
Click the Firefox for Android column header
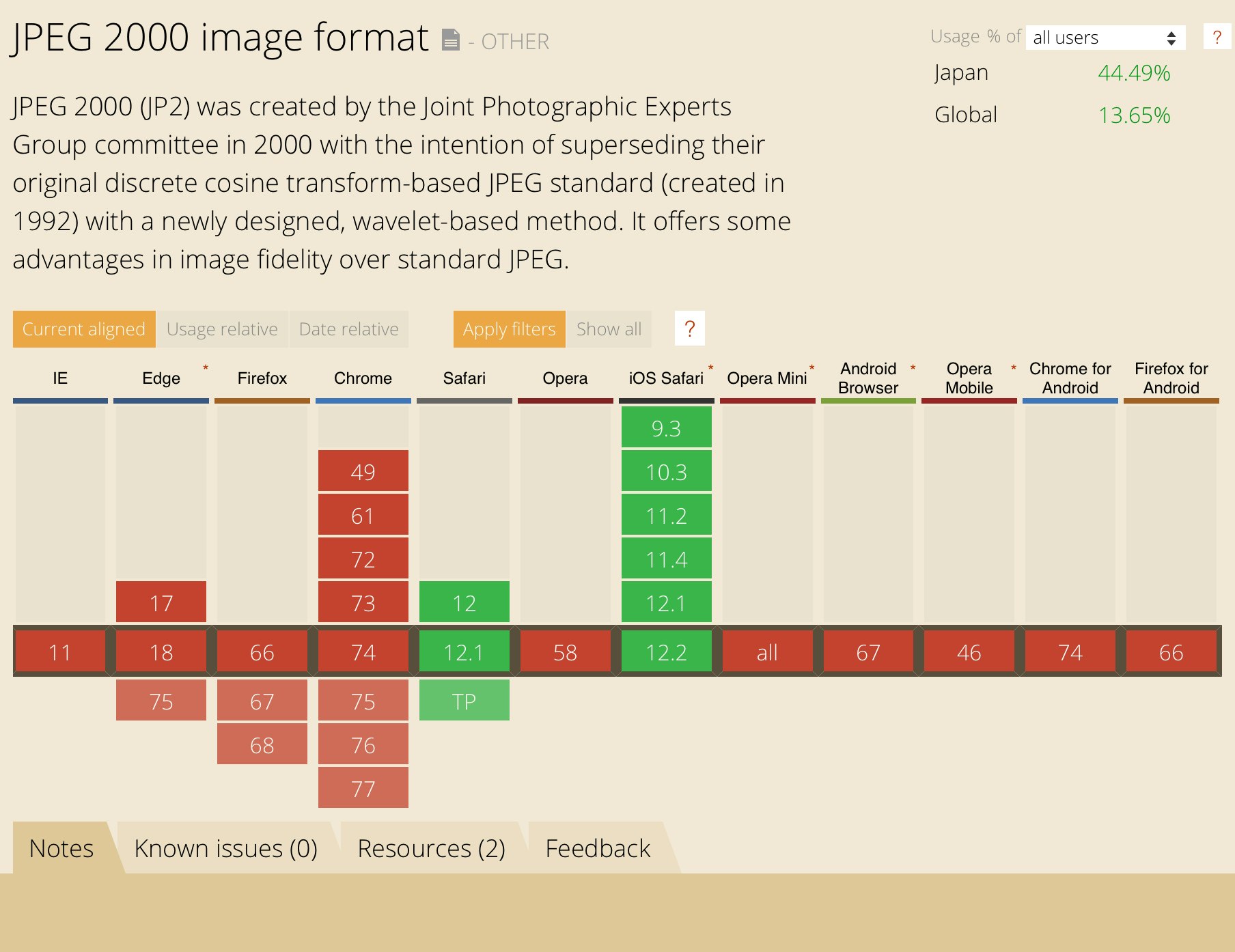1171,378
